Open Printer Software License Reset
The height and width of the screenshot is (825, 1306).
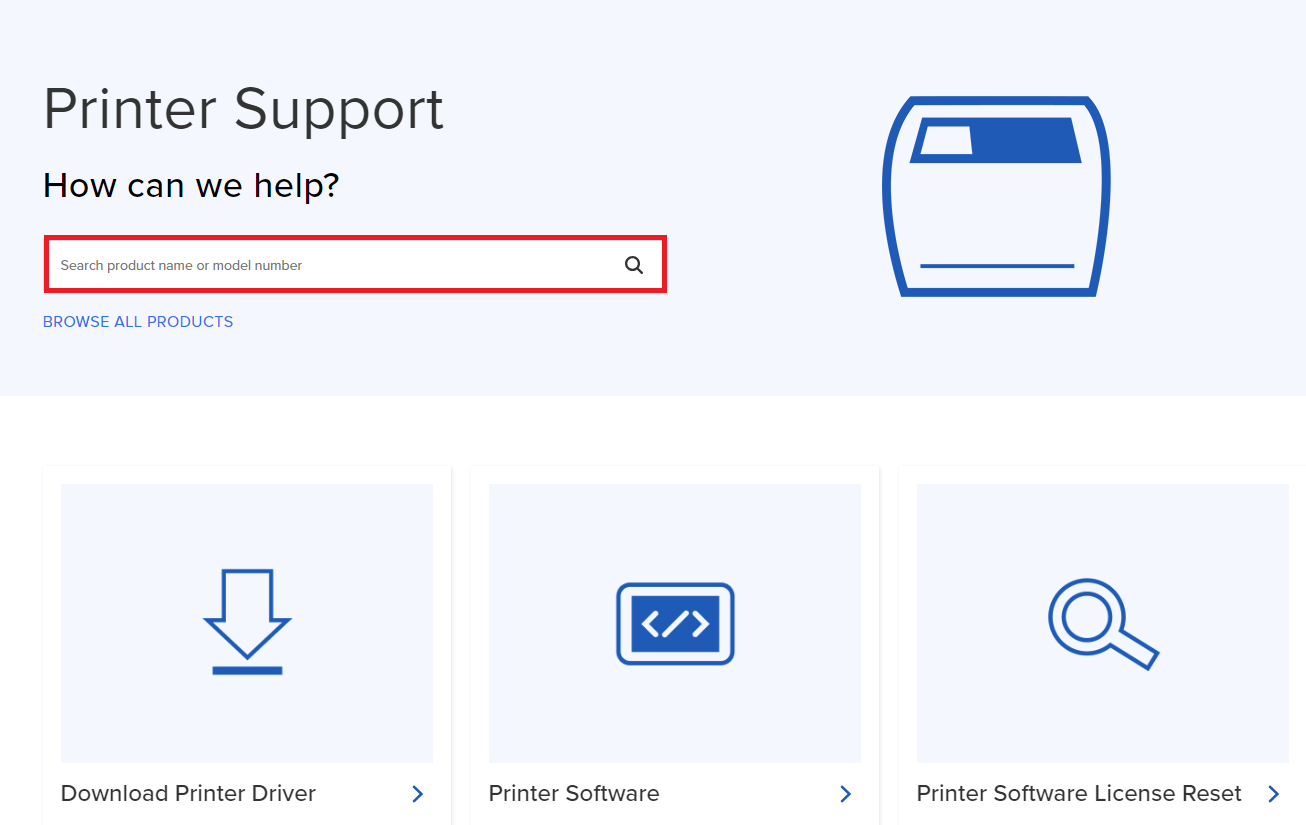(1078, 793)
